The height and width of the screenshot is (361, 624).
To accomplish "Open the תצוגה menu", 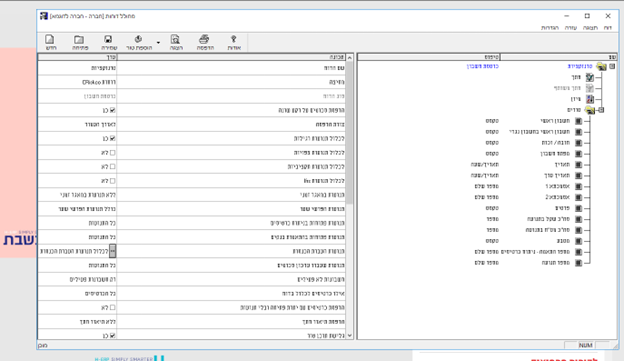I will point(590,28).
